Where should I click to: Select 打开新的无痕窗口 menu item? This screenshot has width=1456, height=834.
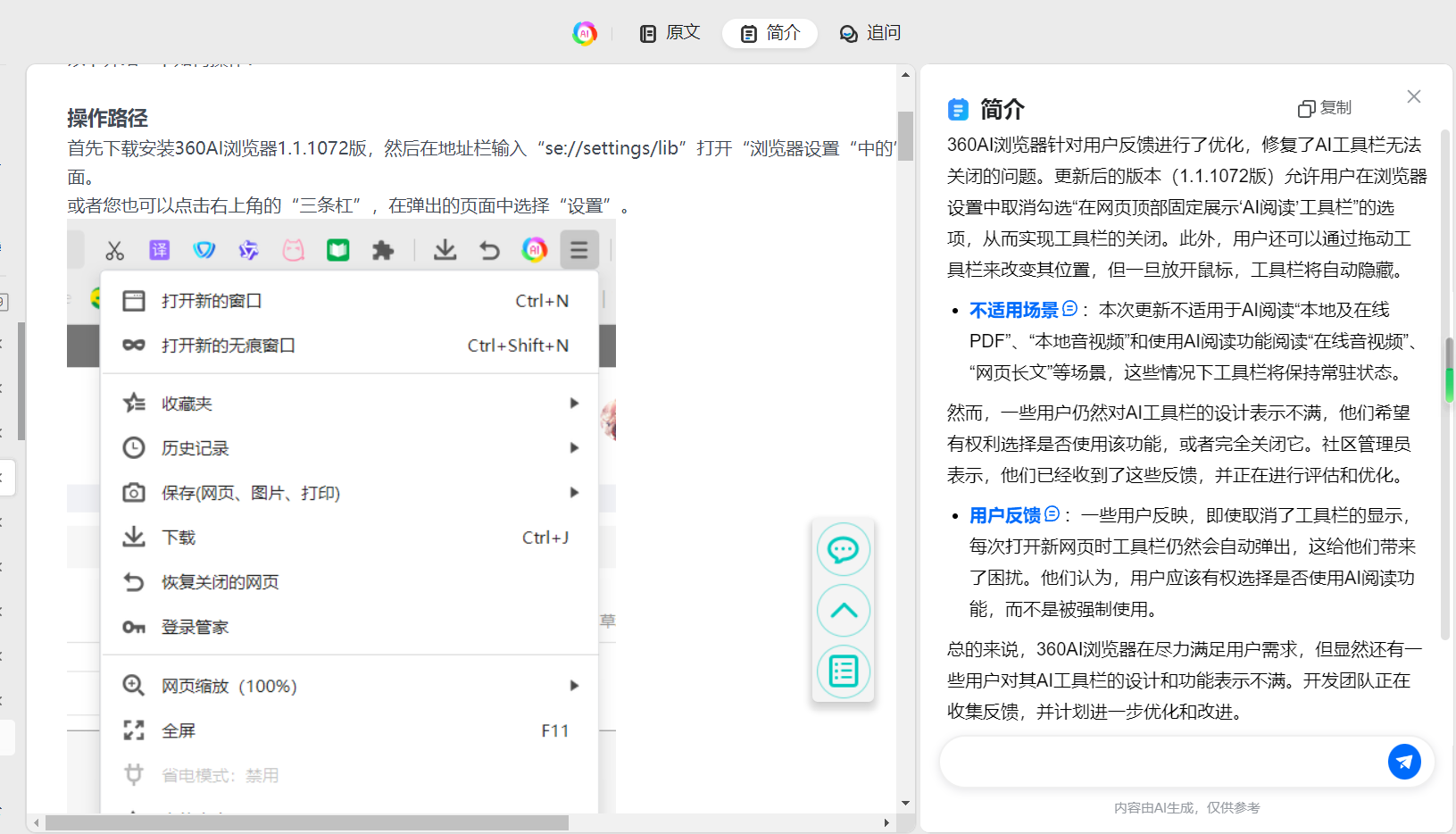[x=350, y=346]
